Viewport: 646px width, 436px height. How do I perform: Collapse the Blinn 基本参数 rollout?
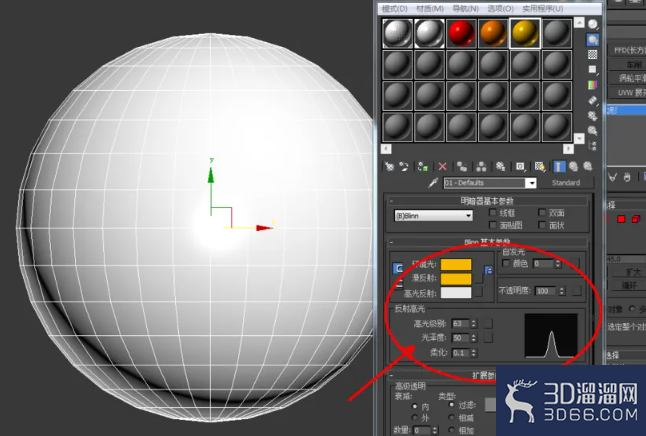coord(487,242)
